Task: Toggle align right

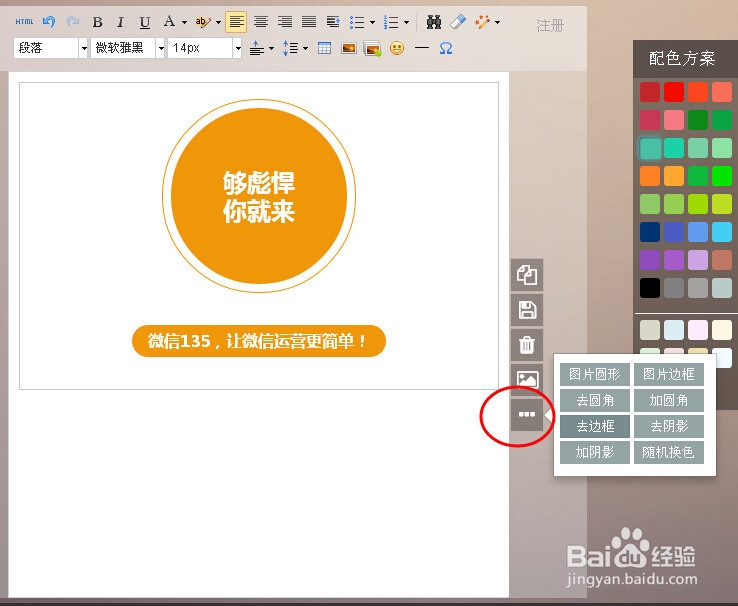Action: tap(285, 22)
